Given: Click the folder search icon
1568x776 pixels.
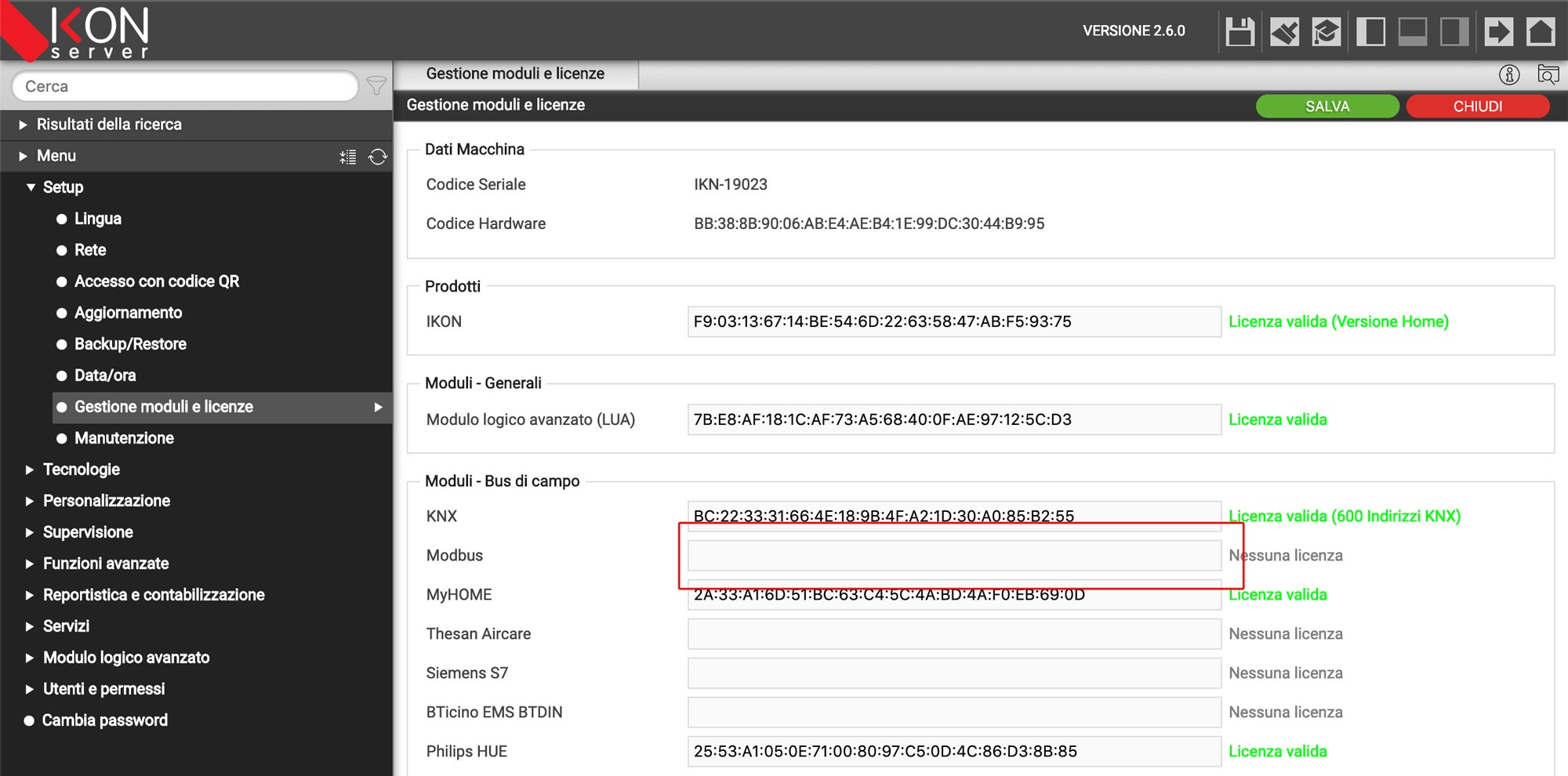Looking at the screenshot, I should pos(1548,74).
